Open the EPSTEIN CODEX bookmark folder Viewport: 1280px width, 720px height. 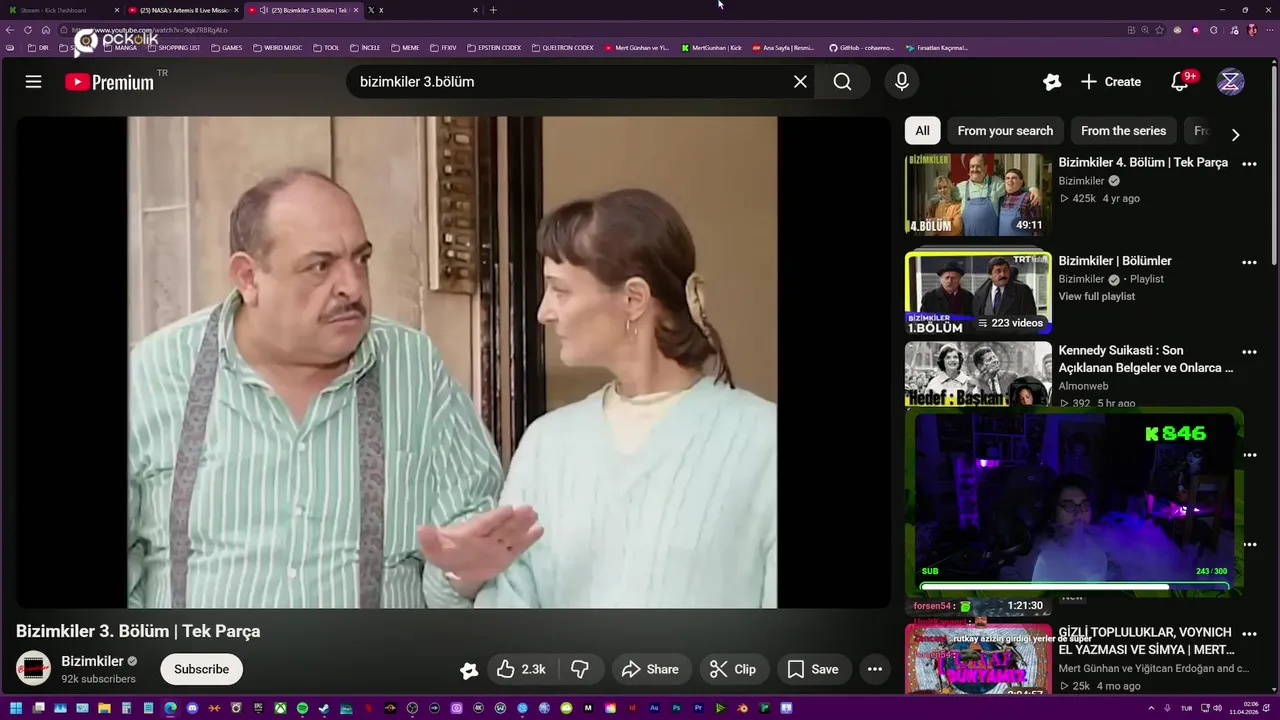point(494,47)
